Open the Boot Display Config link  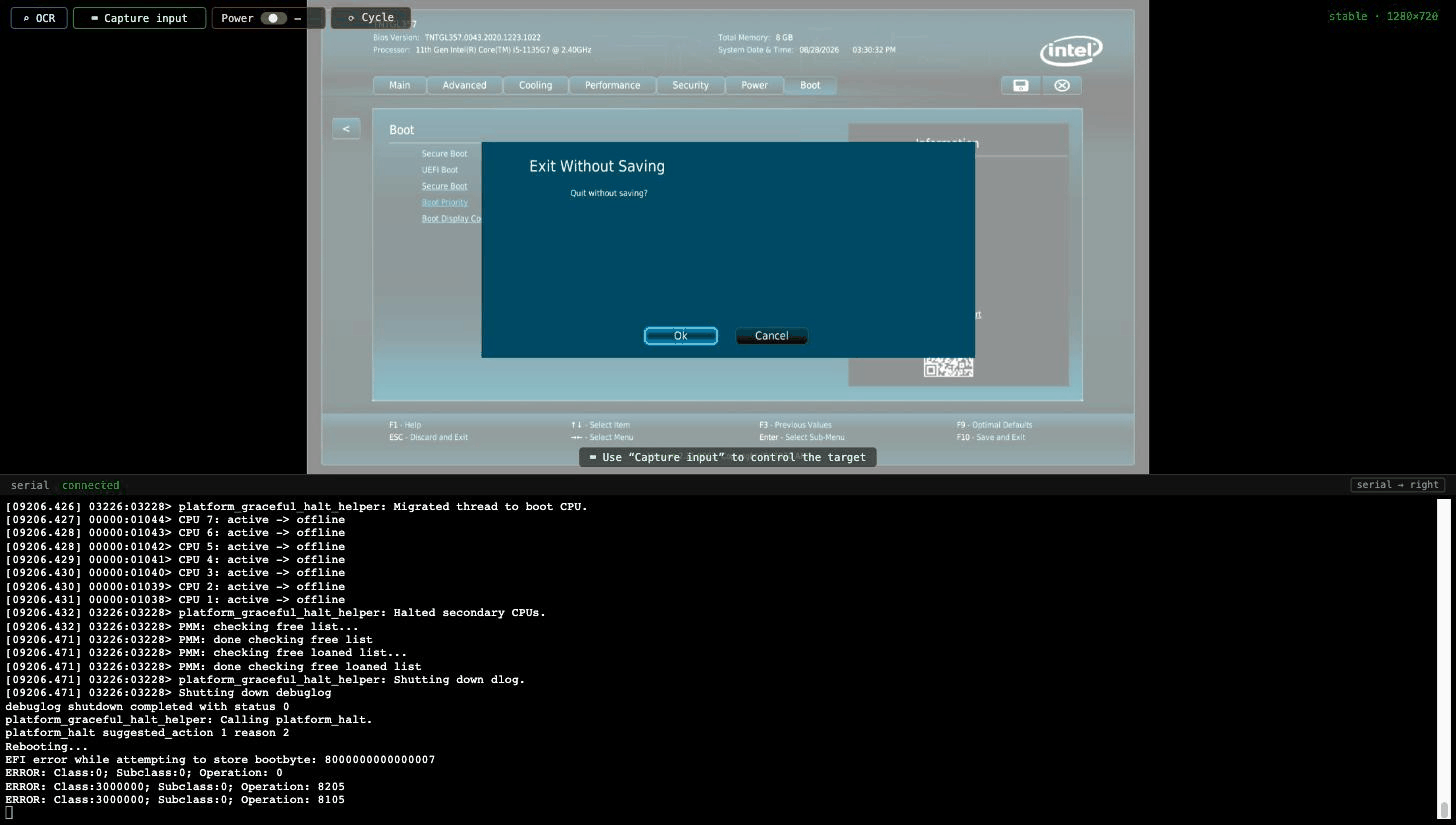pos(452,219)
